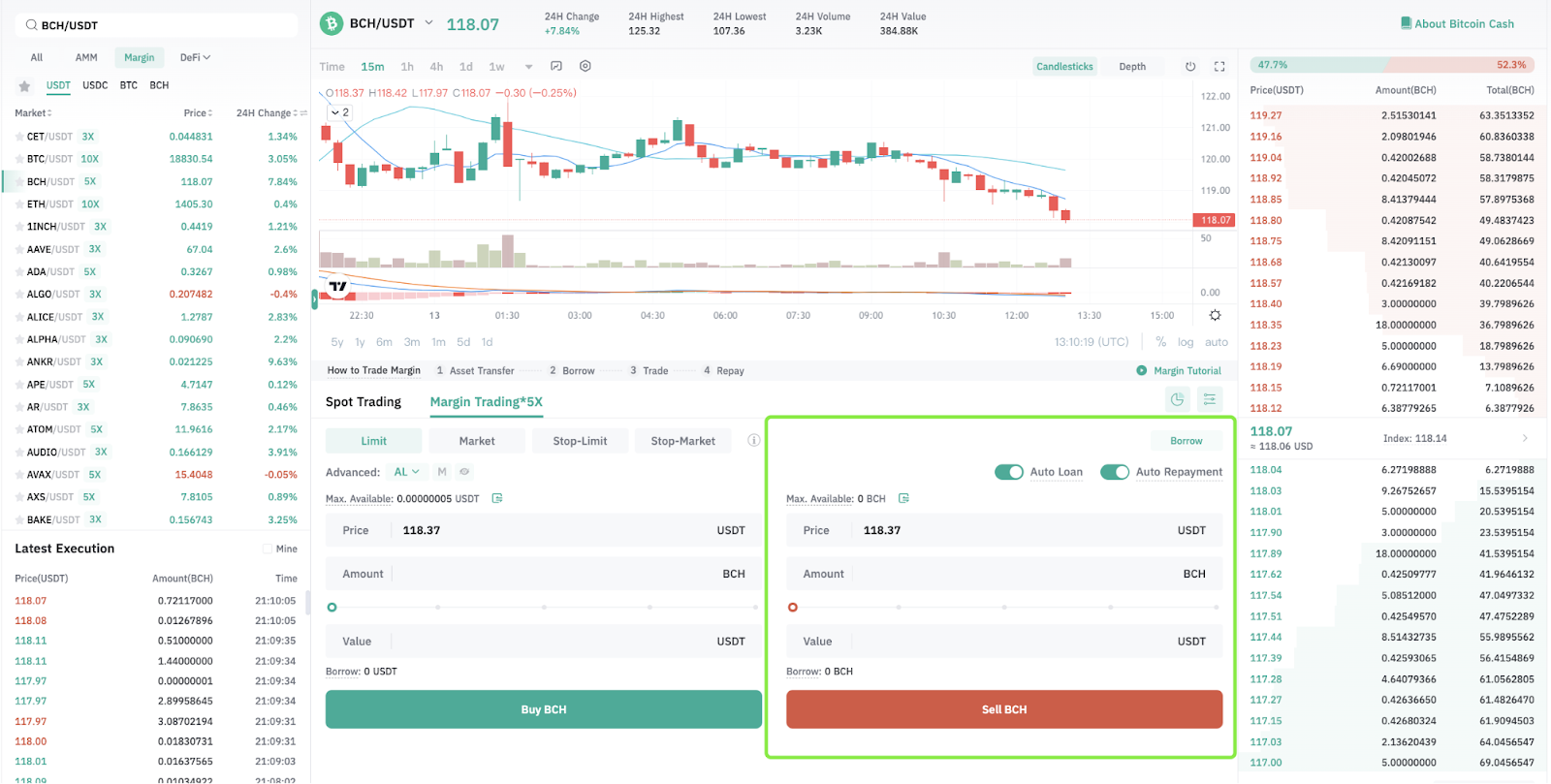
Task: Star the BTC/USDT market
Action: pyautogui.click(x=19, y=159)
